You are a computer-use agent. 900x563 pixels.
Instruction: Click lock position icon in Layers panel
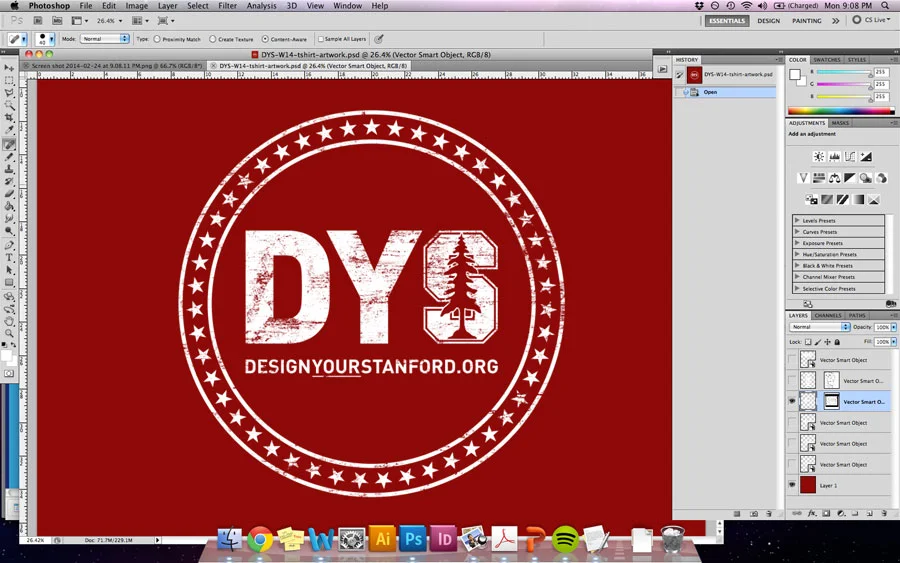(827, 342)
